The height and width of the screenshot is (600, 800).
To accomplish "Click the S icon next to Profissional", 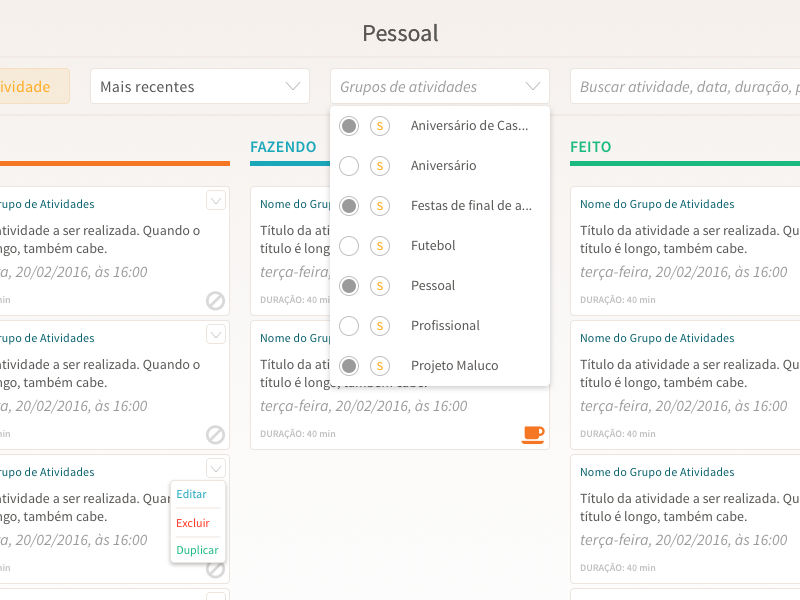I will coord(380,326).
